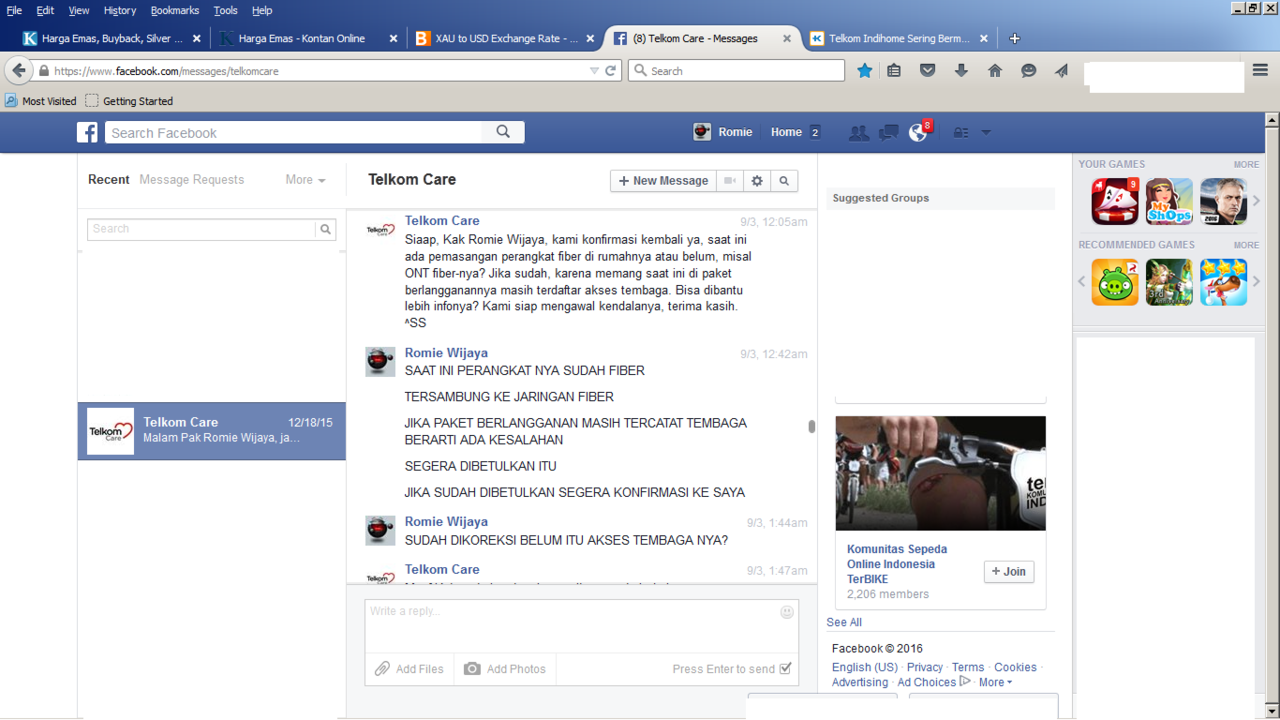Open the Pocket icon in browser toolbar

(x=928, y=71)
